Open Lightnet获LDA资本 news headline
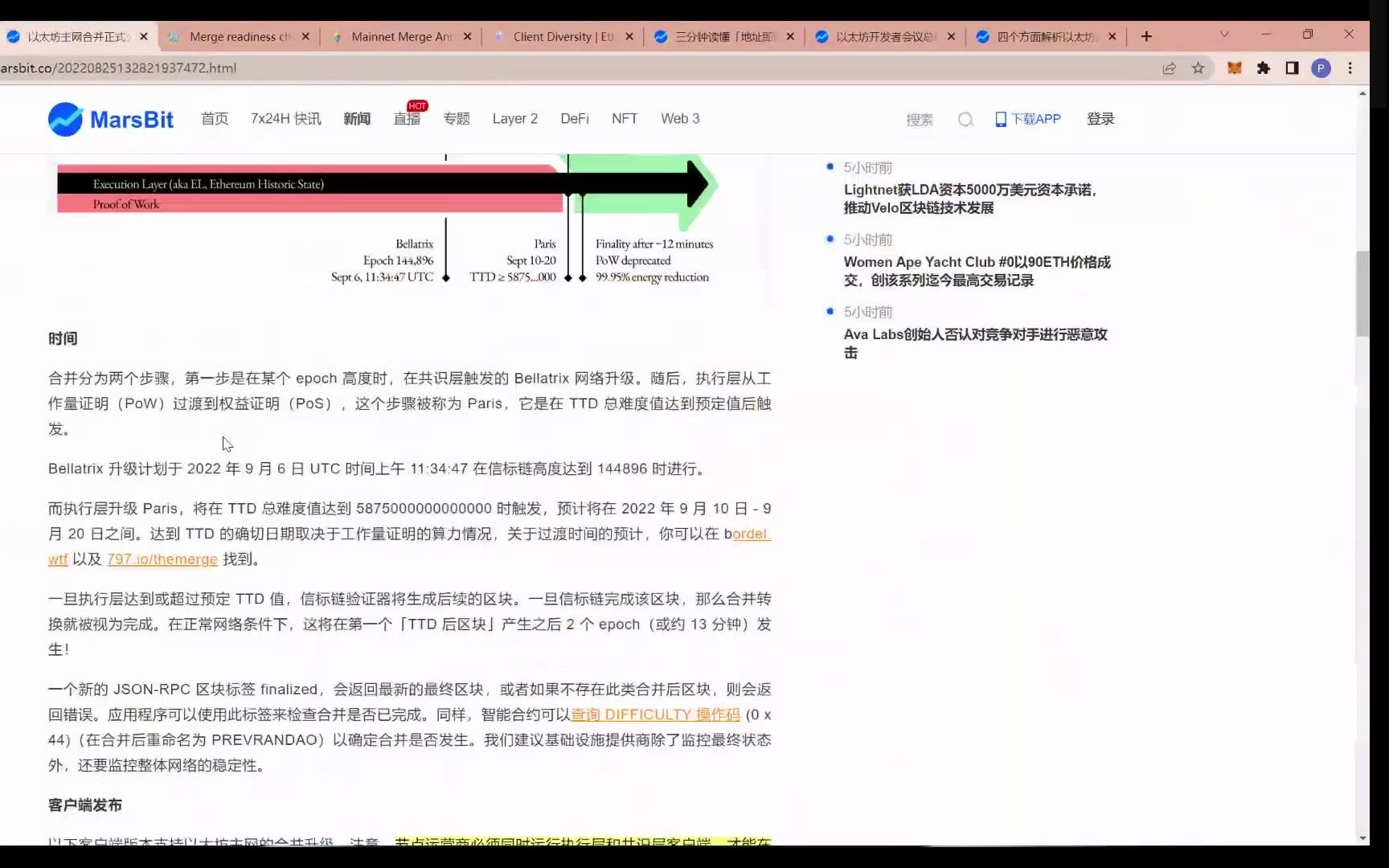 (970, 199)
